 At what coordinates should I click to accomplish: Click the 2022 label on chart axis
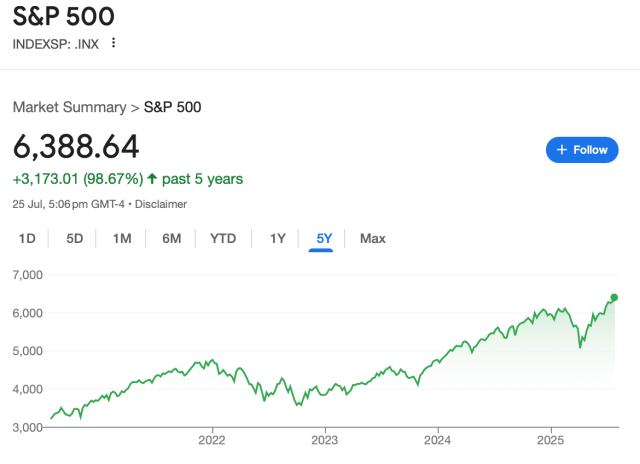pyautogui.click(x=211, y=439)
